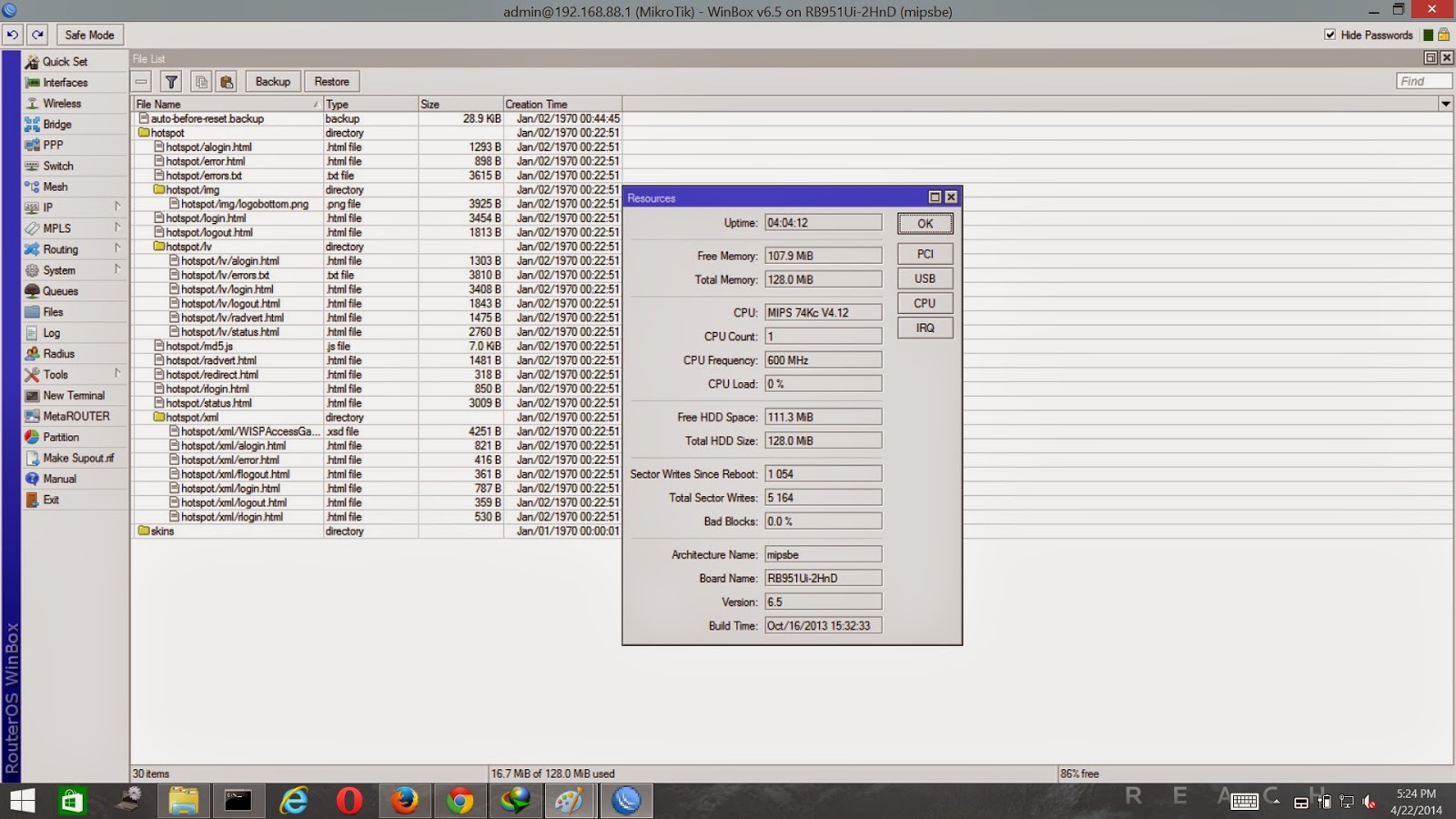Click the Radius icon in sidebar
The image size is (1456, 819).
[x=32, y=354]
